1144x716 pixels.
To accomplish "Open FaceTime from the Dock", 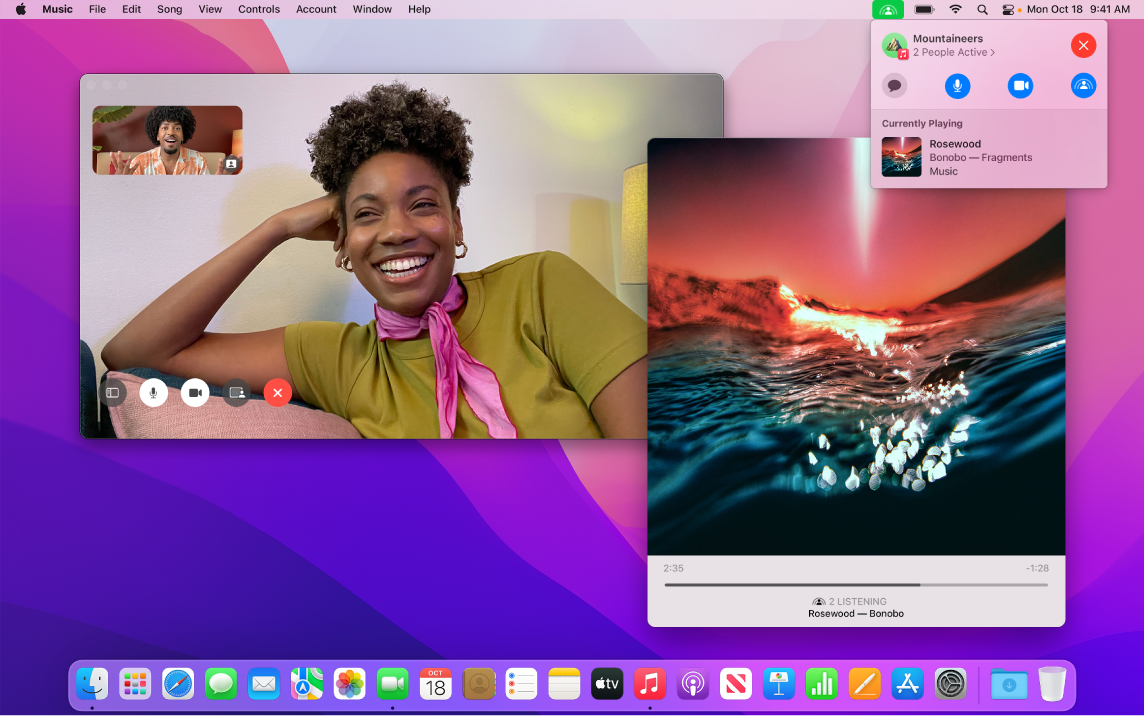I will coord(392,684).
